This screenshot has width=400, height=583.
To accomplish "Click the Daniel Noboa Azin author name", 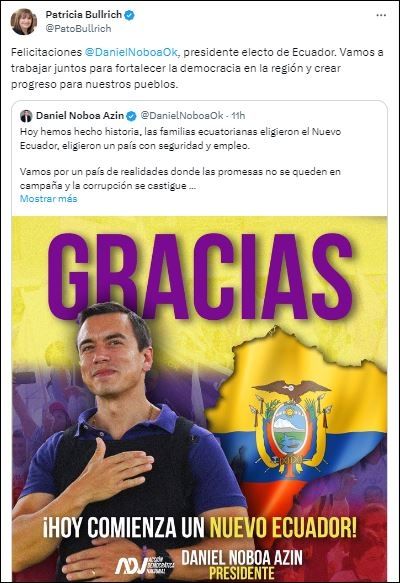I will point(80,116).
